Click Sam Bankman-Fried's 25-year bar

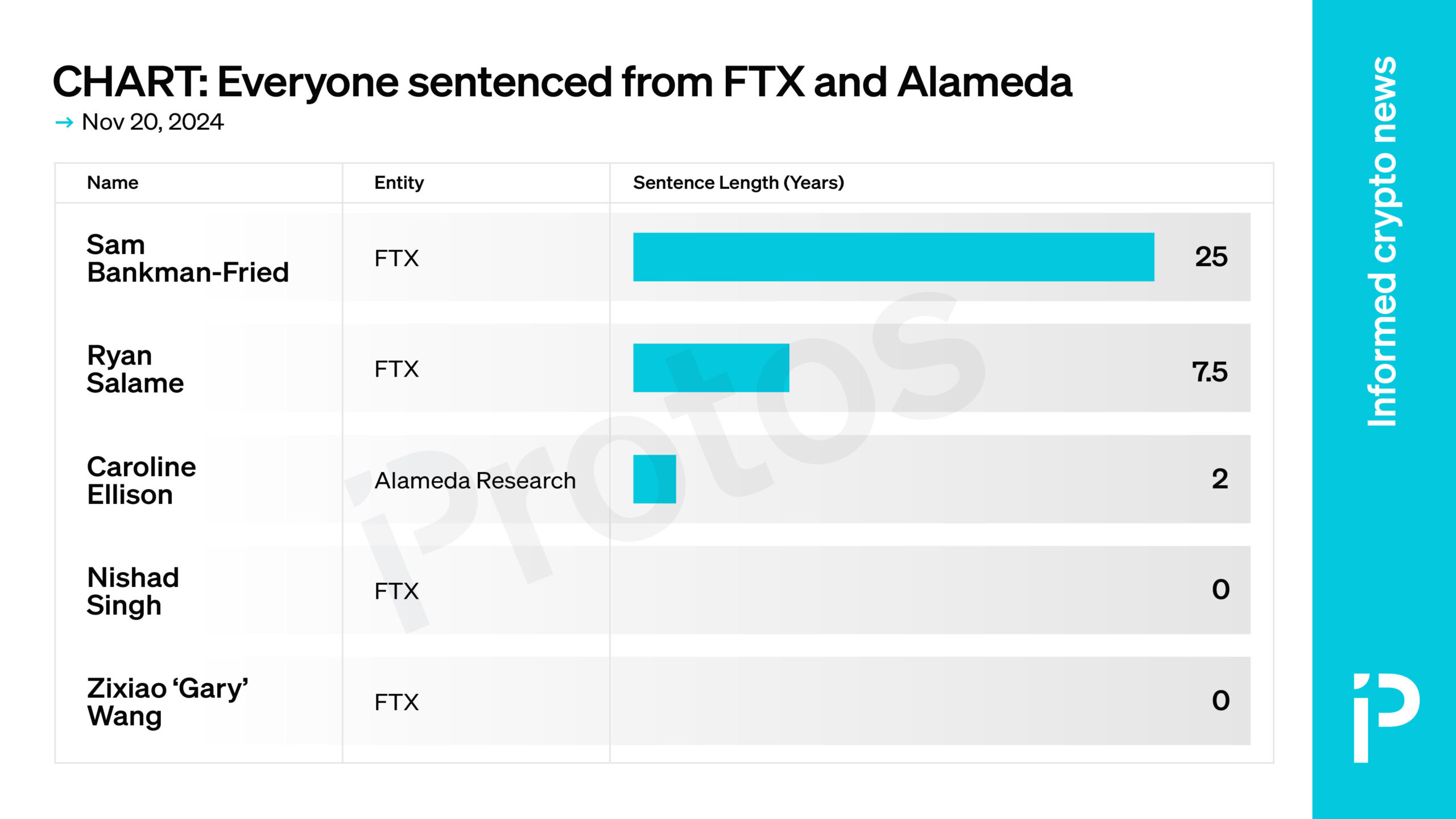pyautogui.click(x=894, y=257)
